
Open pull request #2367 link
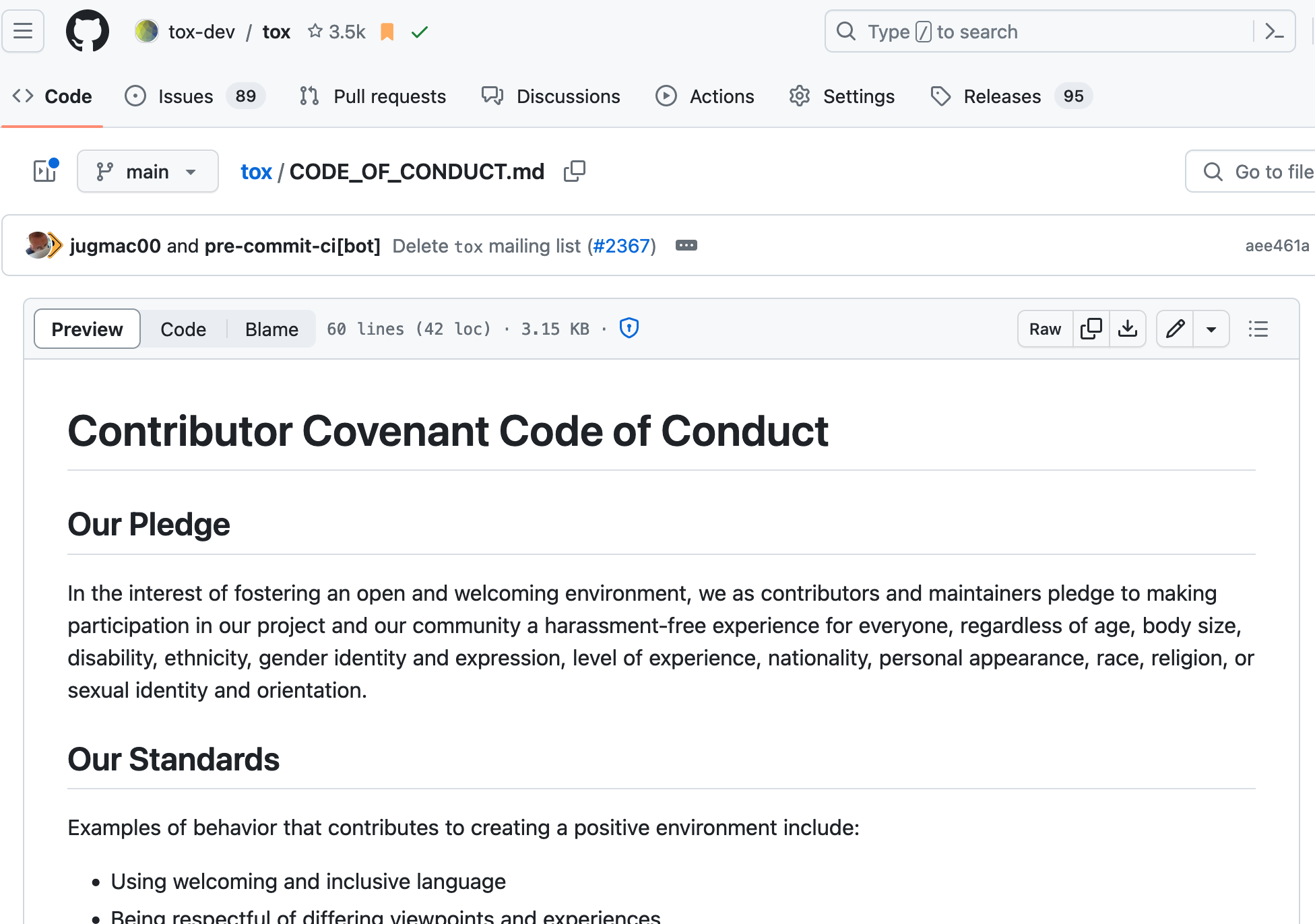(x=621, y=246)
